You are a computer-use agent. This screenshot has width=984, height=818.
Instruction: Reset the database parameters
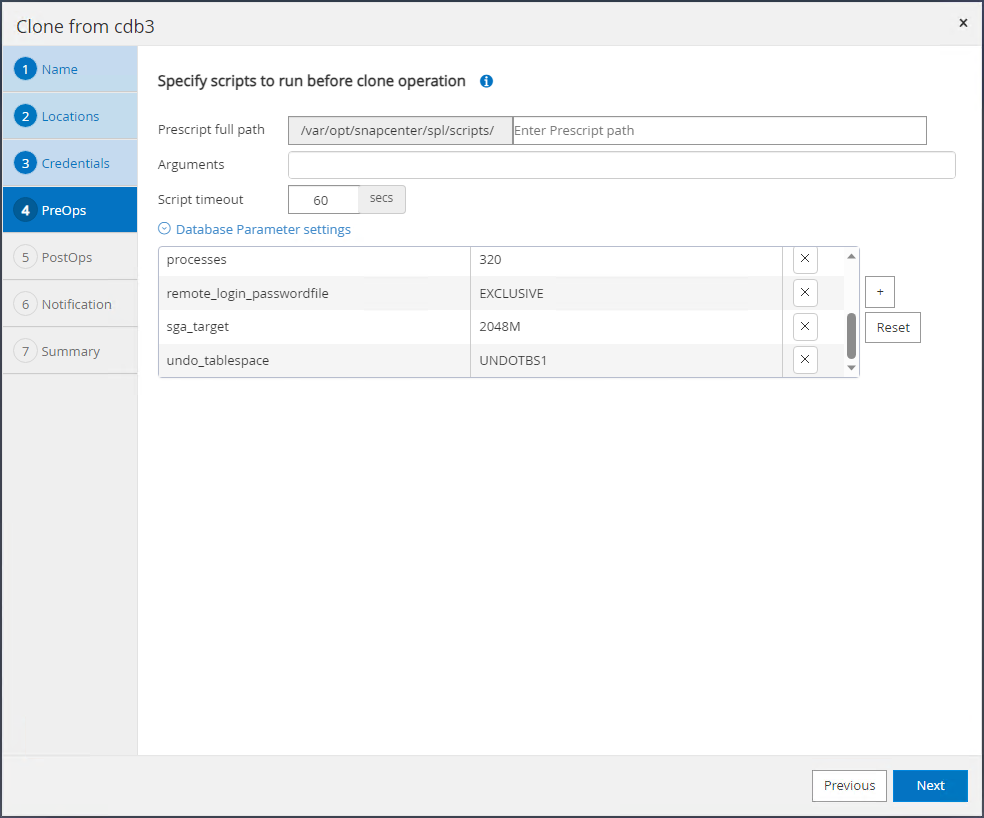[892, 327]
